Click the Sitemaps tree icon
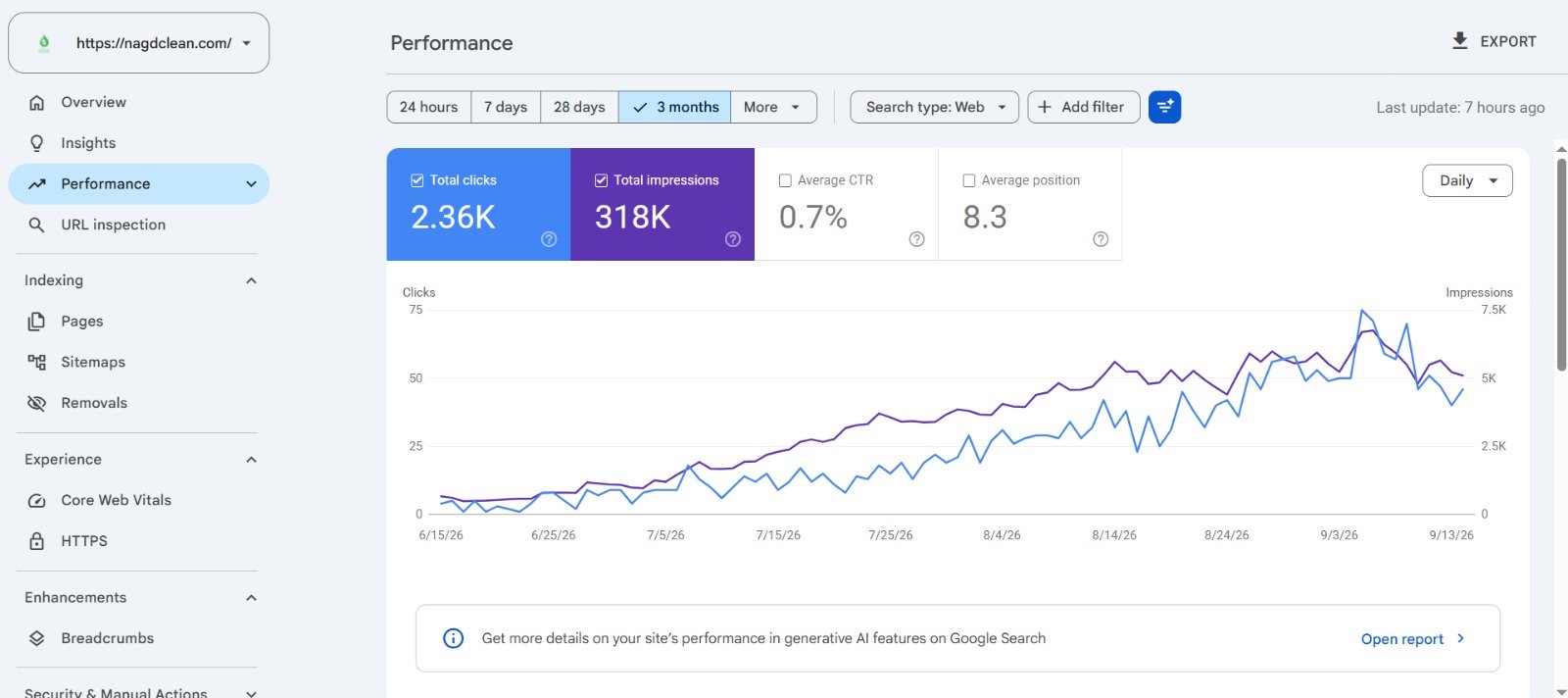1568x698 pixels. pos(36,362)
